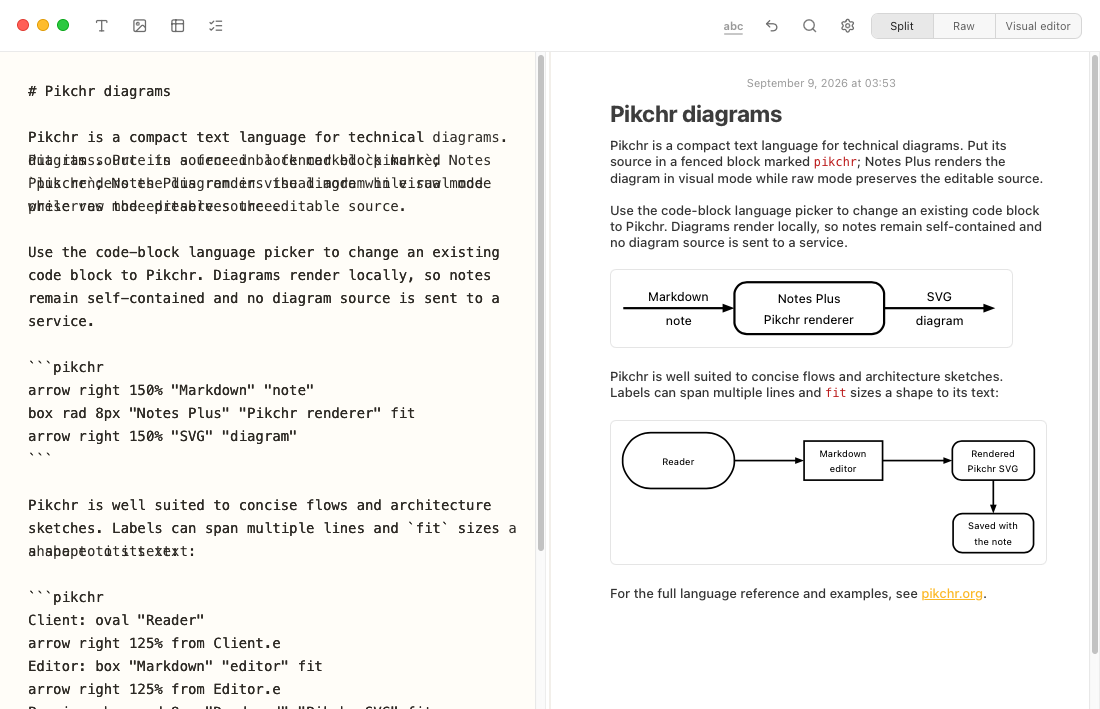Insert a table using the table icon
The height and width of the screenshot is (709, 1100).
pos(177,26)
